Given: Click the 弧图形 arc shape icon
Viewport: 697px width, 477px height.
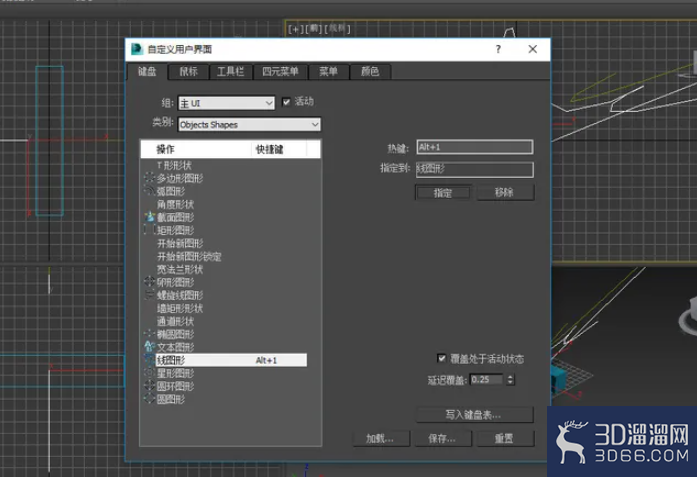Looking at the screenshot, I should pyautogui.click(x=149, y=191).
